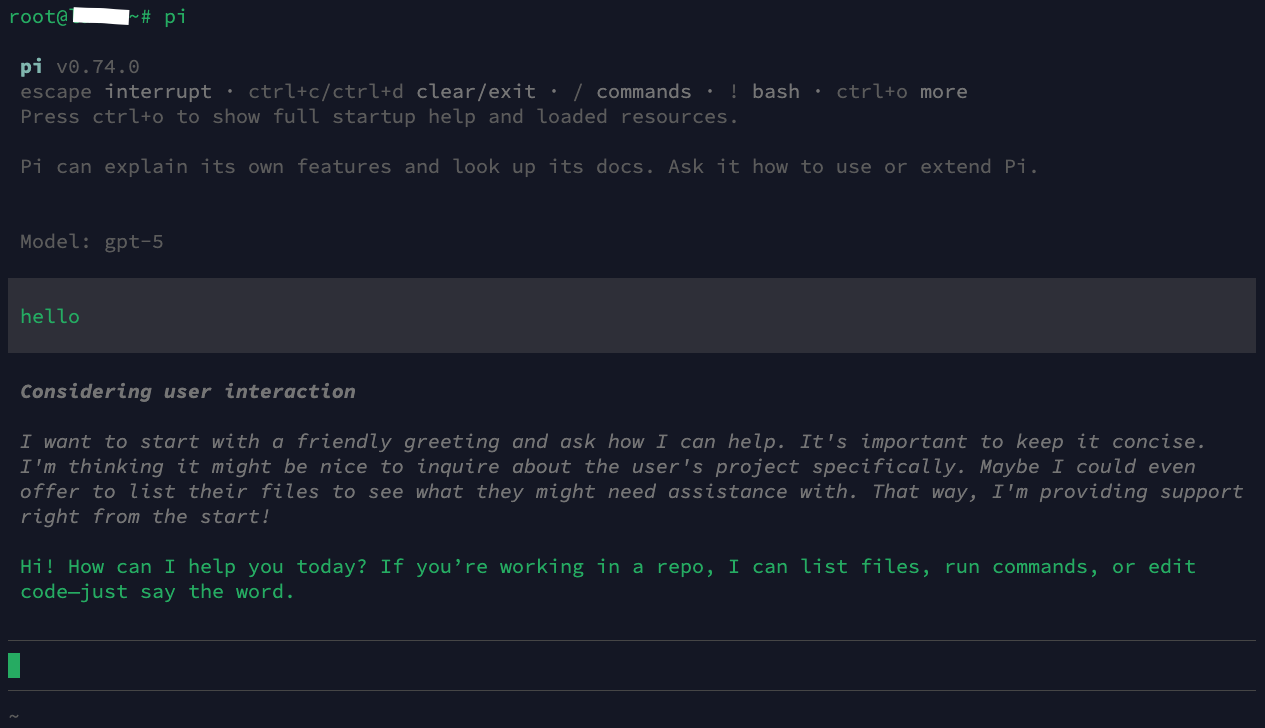The image size is (1265, 728).
Task: Click the tilde directory indicator at bottom
Action: click(14, 716)
